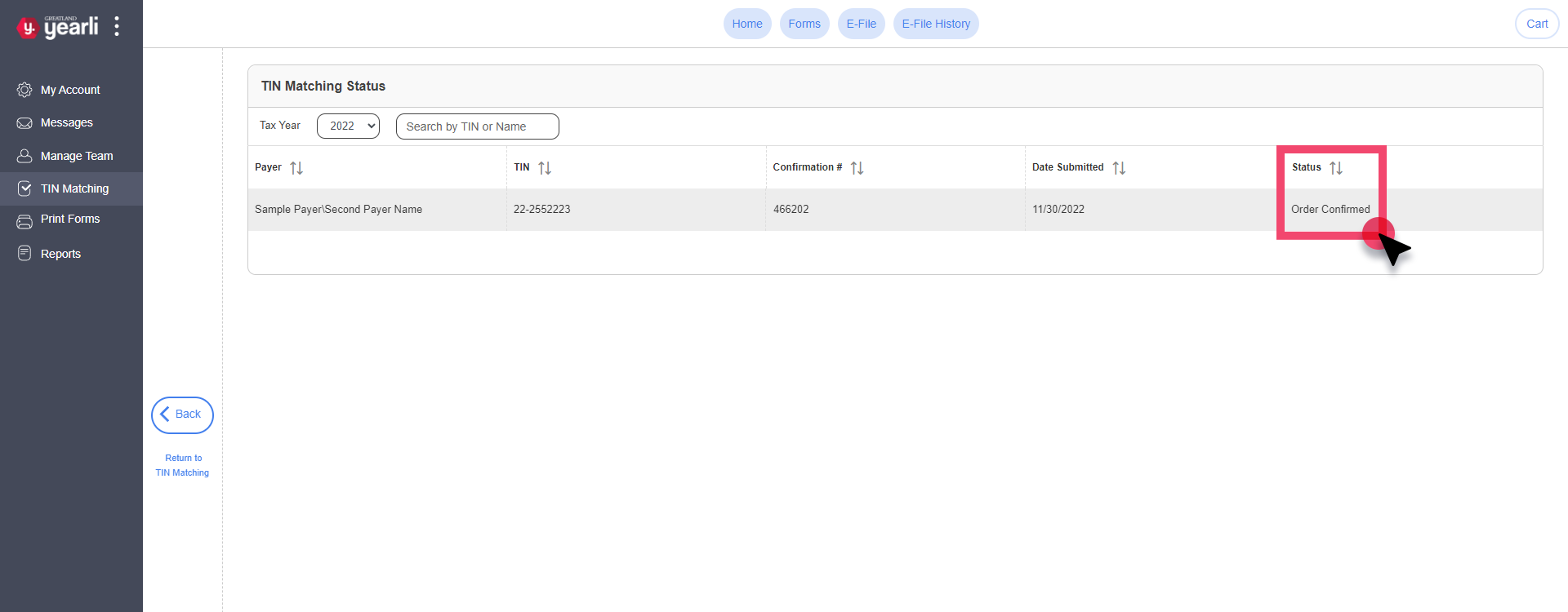
Task: Click the Print Forms printer icon
Action: [24, 220]
